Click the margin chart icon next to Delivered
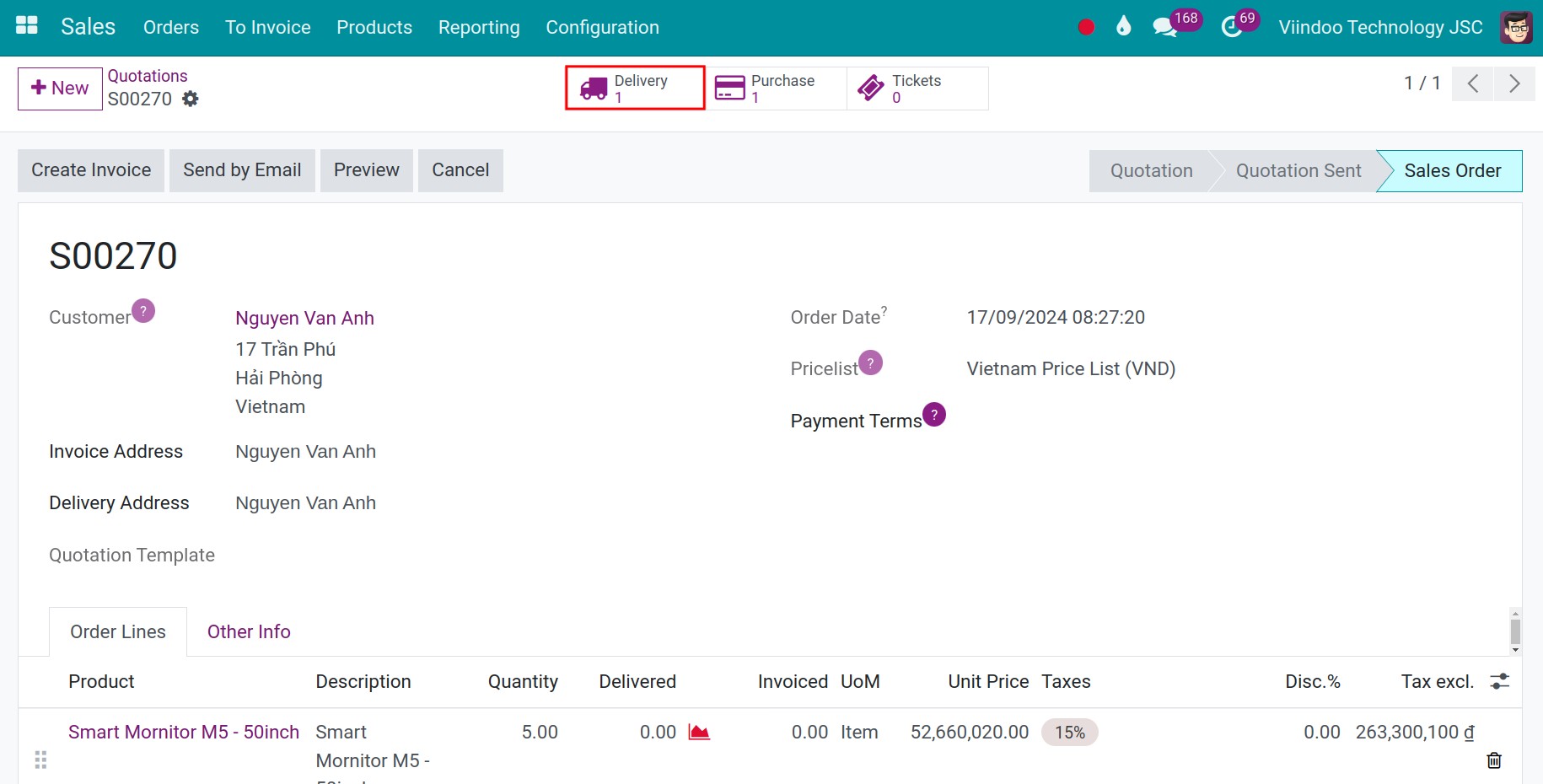Image resolution: width=1543 pixels, height=784 pixels. click(698, 732)
